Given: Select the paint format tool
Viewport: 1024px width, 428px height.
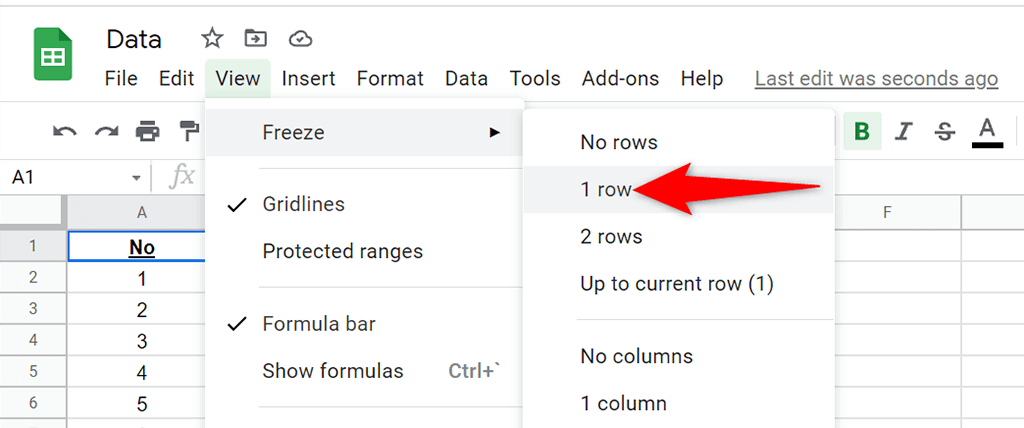Looking at the screenshot, I should tap(190, 132).
